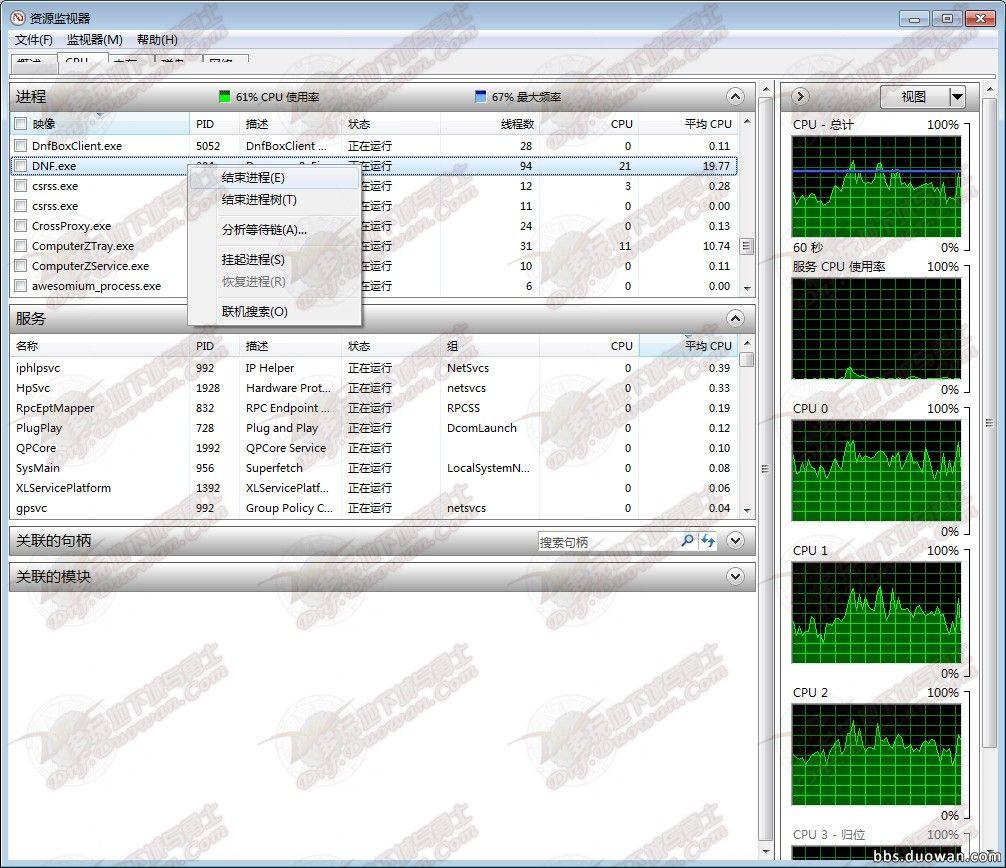The image size is (1006, 868).
Task: Click the refresh icon beside handle search
Action: click(x=708, y=541)
